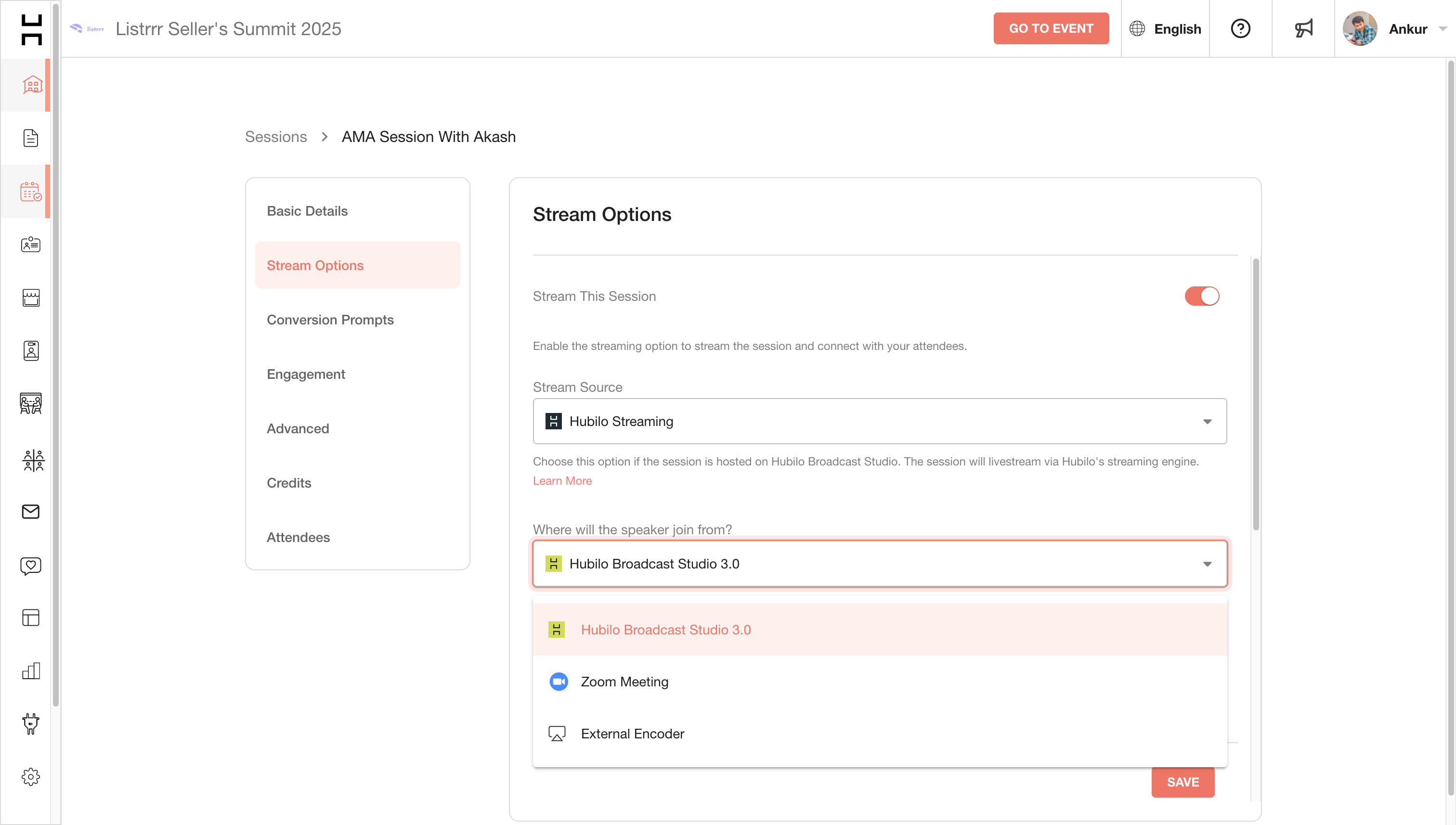The image size is (1456, 825).
Task: Open the Ankur user account menu
Action: pos(1407,29)
